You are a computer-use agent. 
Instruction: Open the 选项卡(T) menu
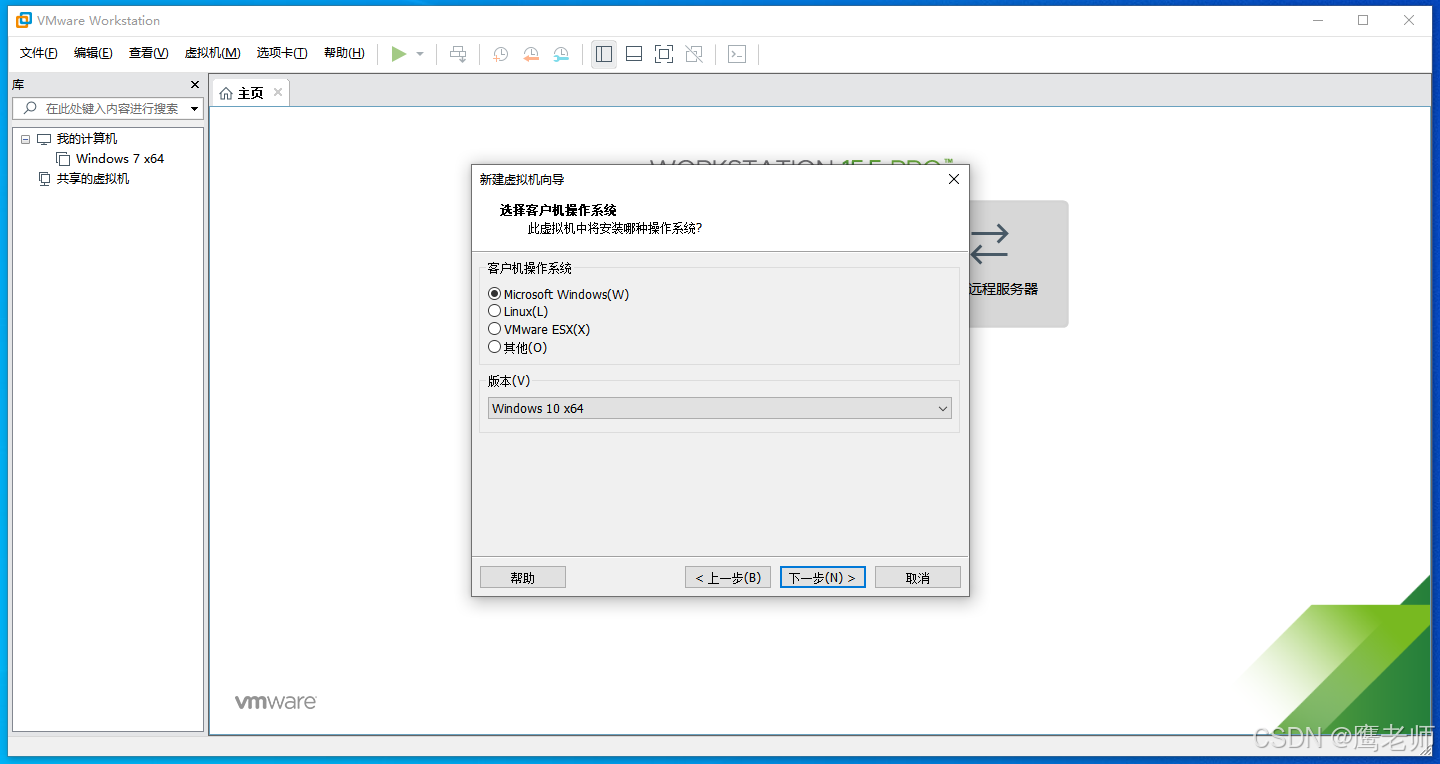pos(282,53)
